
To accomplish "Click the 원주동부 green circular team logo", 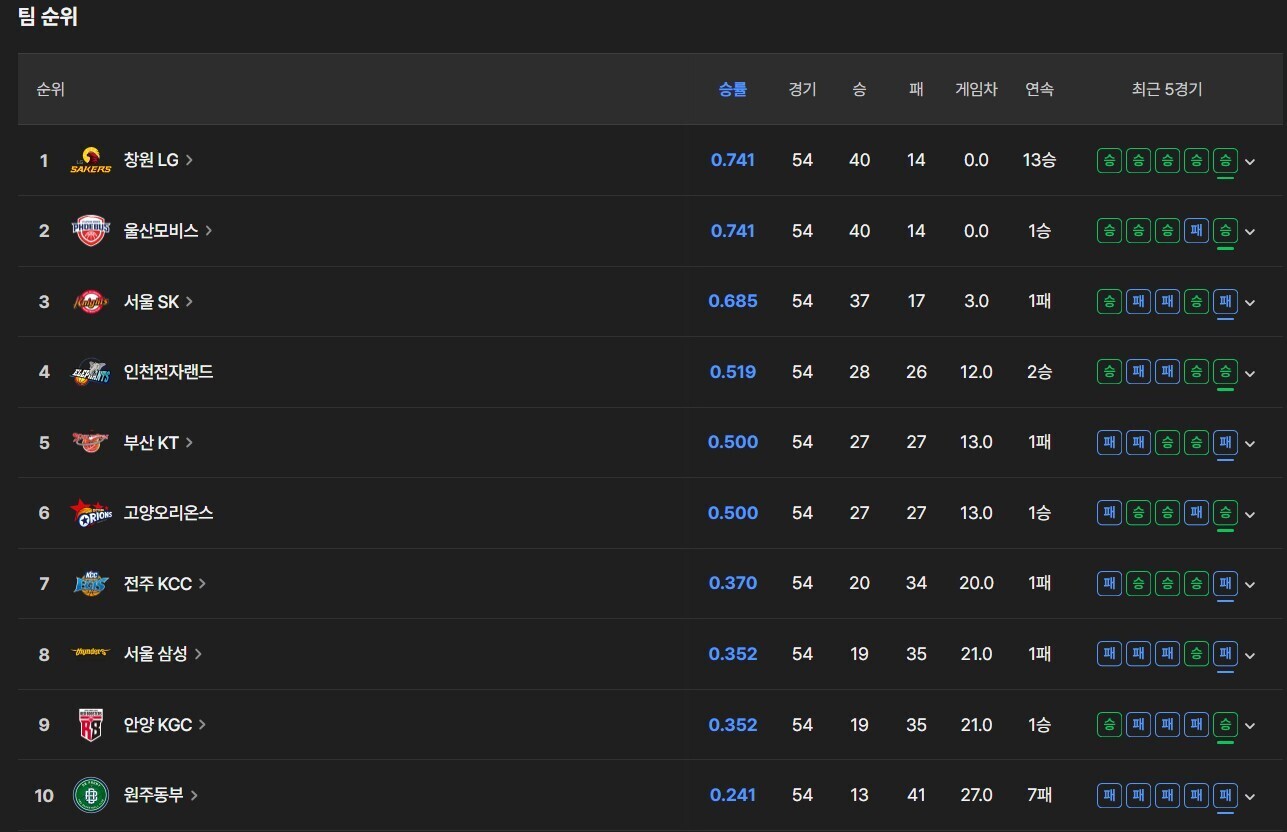I will click(x=91, y=795).
